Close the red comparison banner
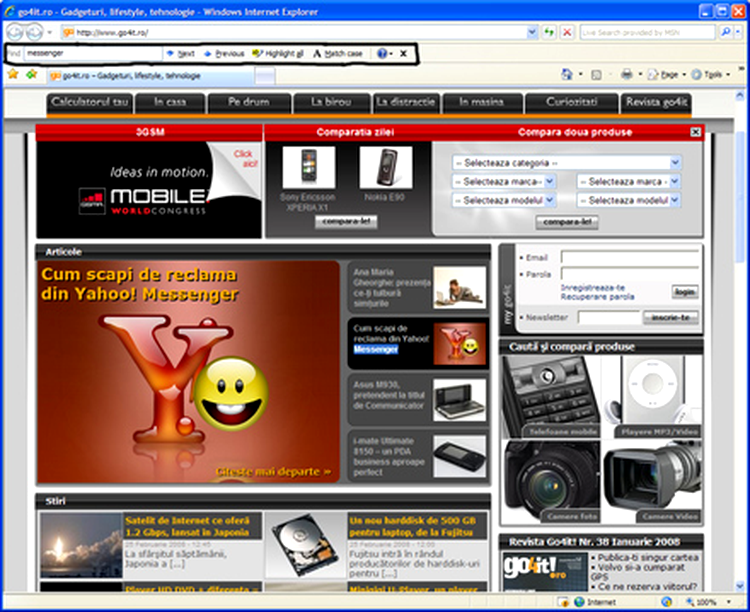The height and width of the screenshot is (612, 750). coord(695,132)
